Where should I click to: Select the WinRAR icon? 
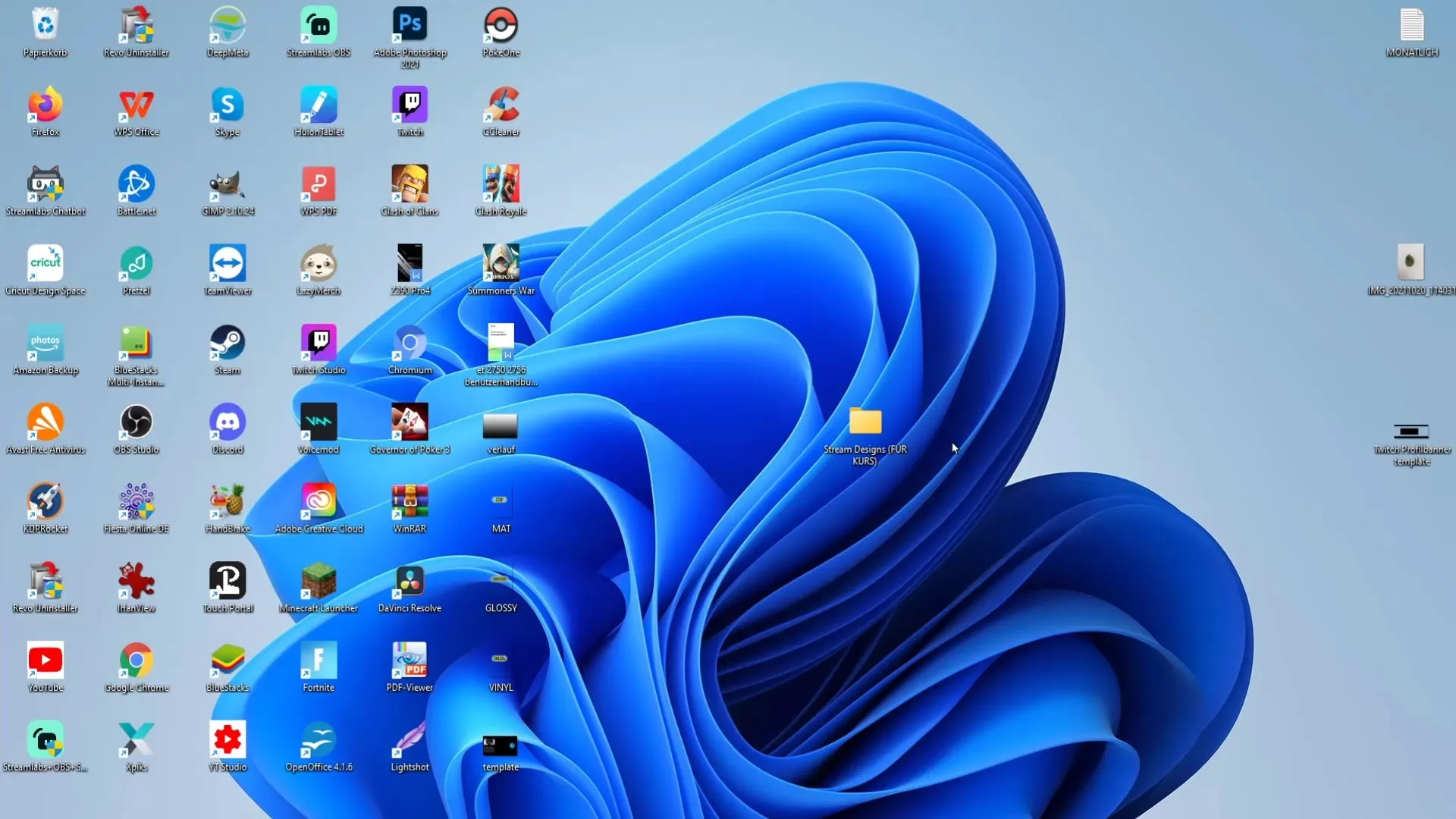[x=409, y=501]
